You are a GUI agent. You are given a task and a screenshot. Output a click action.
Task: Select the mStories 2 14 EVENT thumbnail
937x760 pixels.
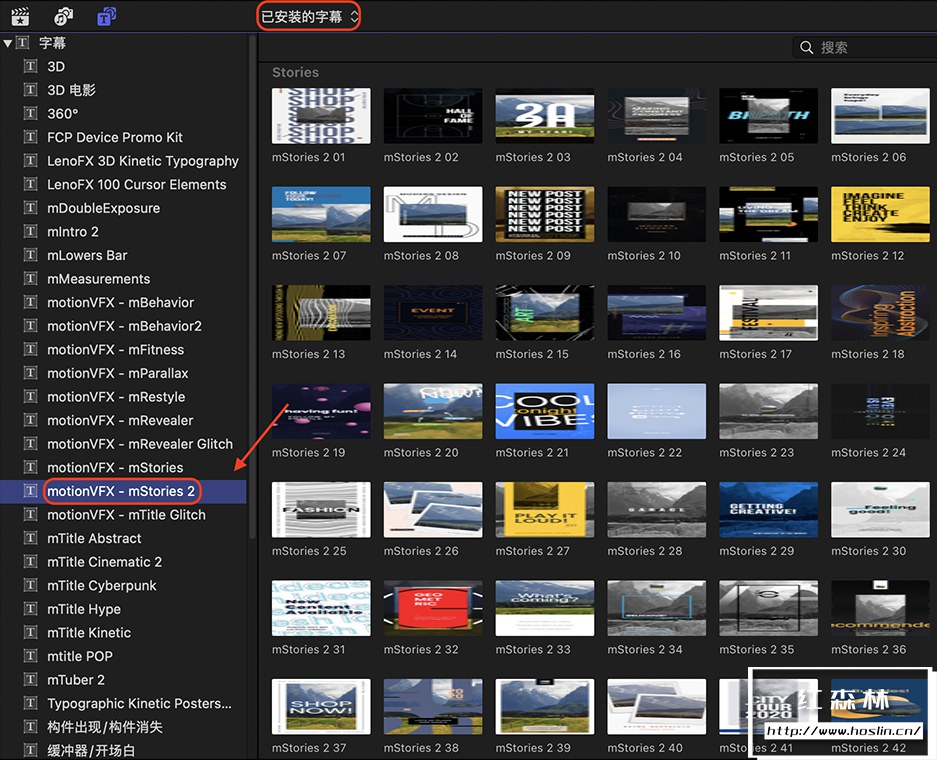433,313
